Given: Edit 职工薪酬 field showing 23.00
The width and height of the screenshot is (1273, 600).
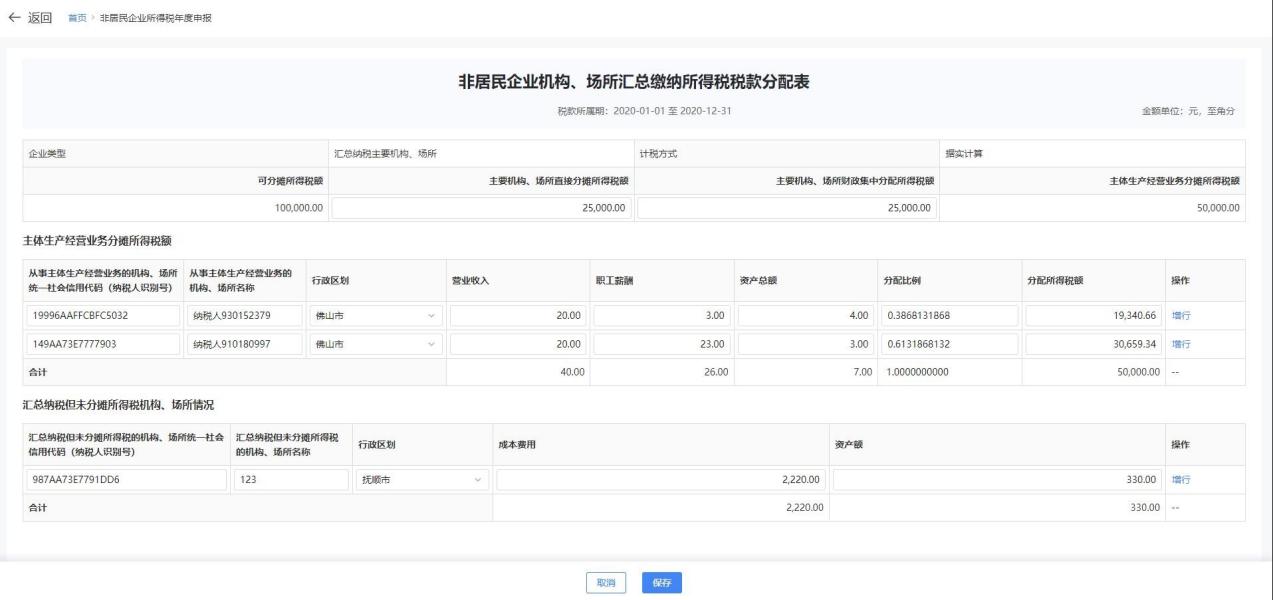Looking at the screenshot, I should point(661,344).
